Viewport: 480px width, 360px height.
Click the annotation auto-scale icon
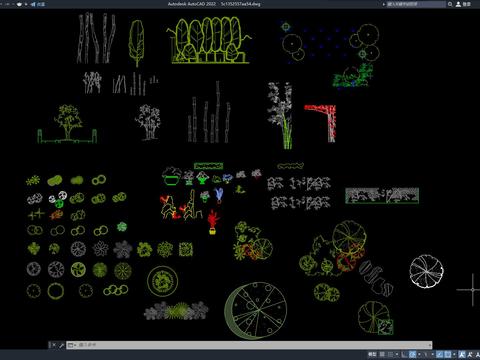(x=470, y=354)
